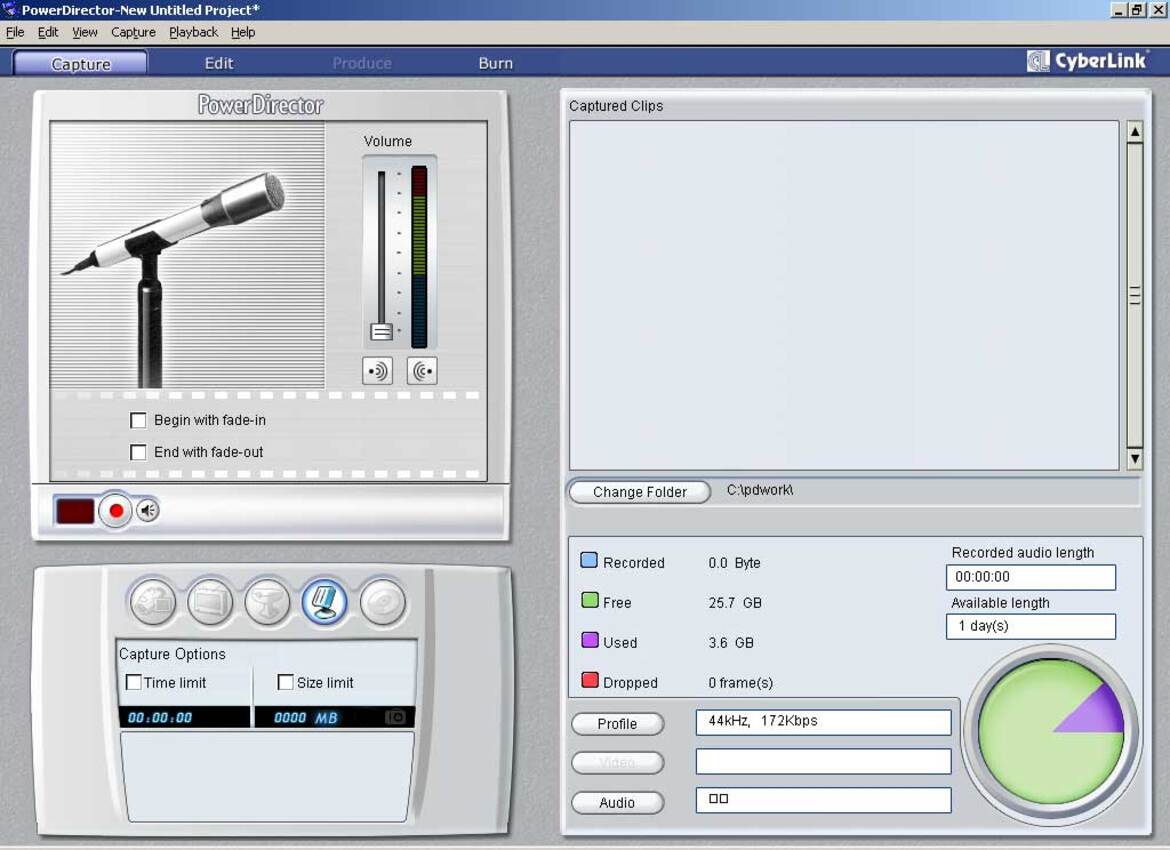Click the Dropped red color swatch

coord(589,680)
